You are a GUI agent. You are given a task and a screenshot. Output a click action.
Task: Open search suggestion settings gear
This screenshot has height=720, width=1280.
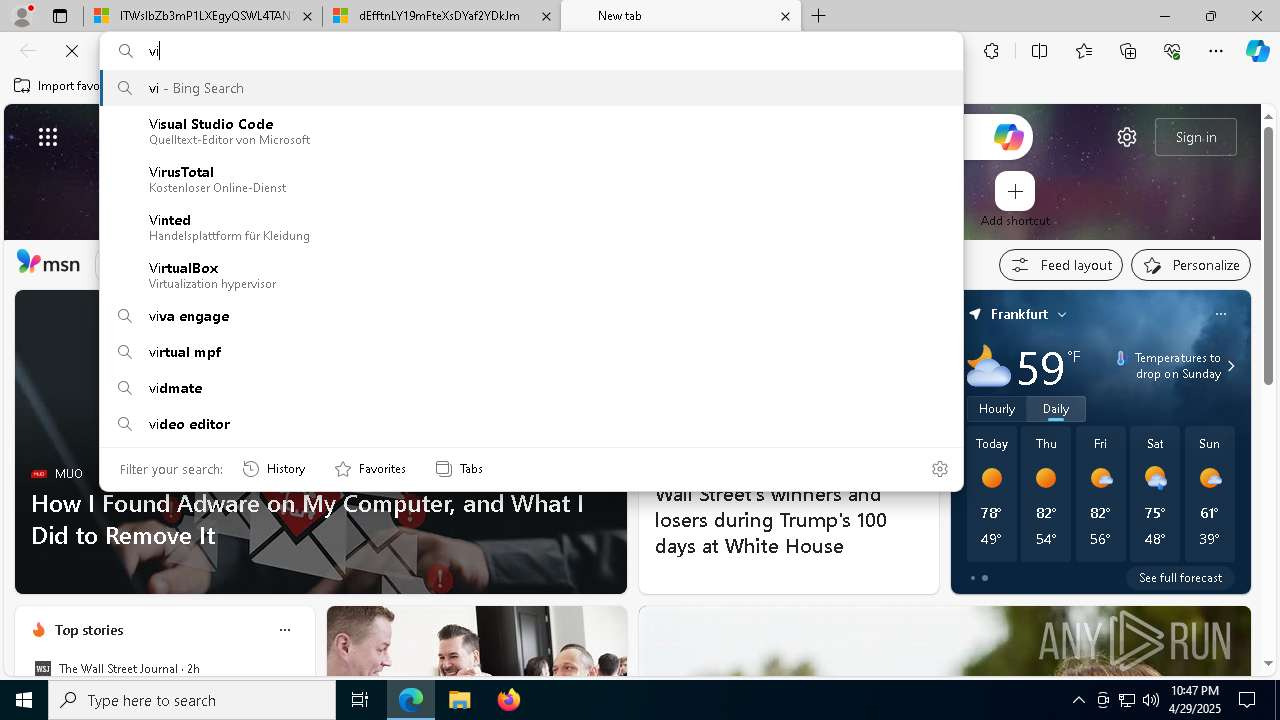(x=939, y=468)
